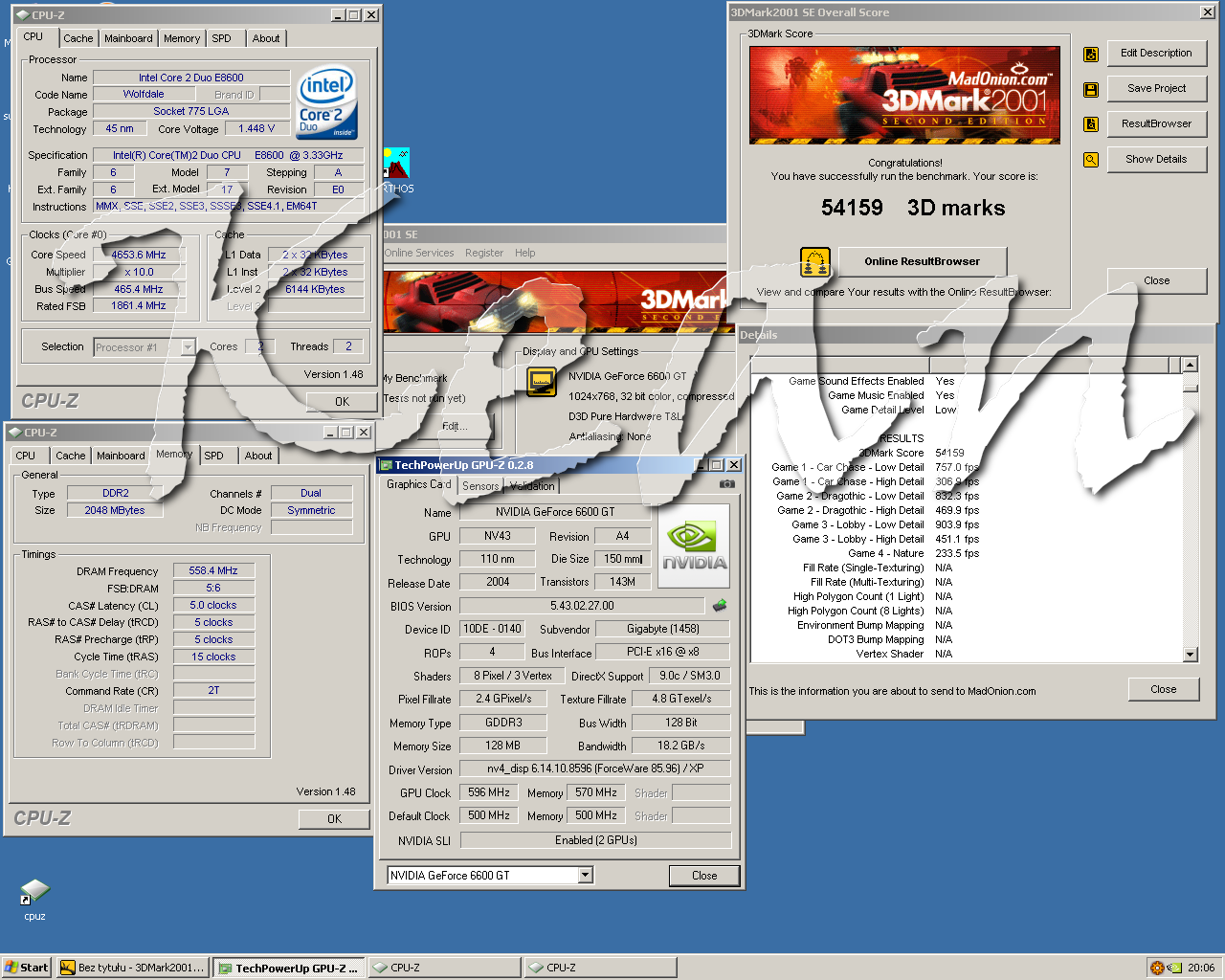Open Help menu in 3DMark2001 window
This screenshot has width=1225, height=980.
[525, 253]
